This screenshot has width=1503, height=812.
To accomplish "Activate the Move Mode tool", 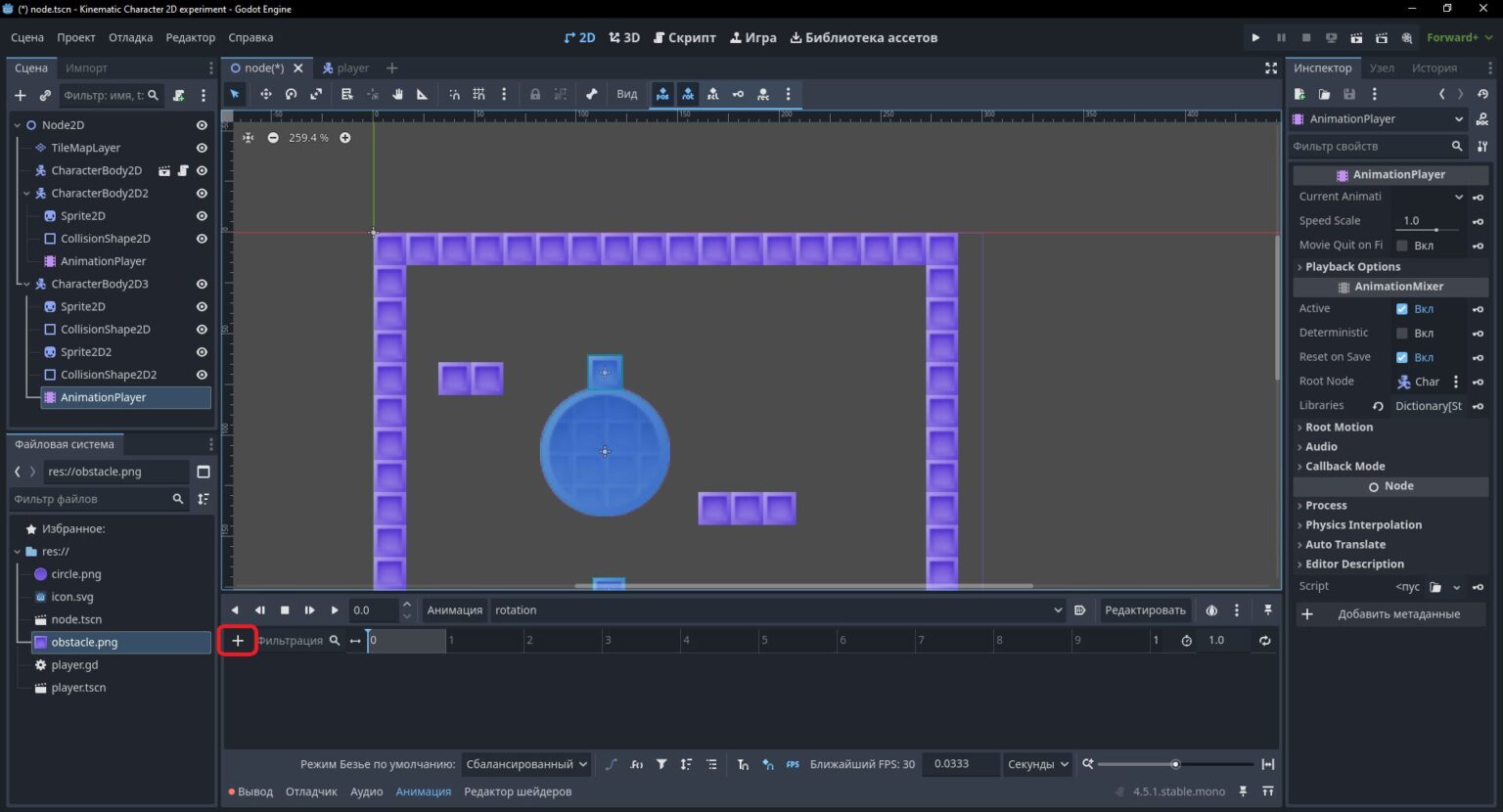I will [x=265, y=94].
